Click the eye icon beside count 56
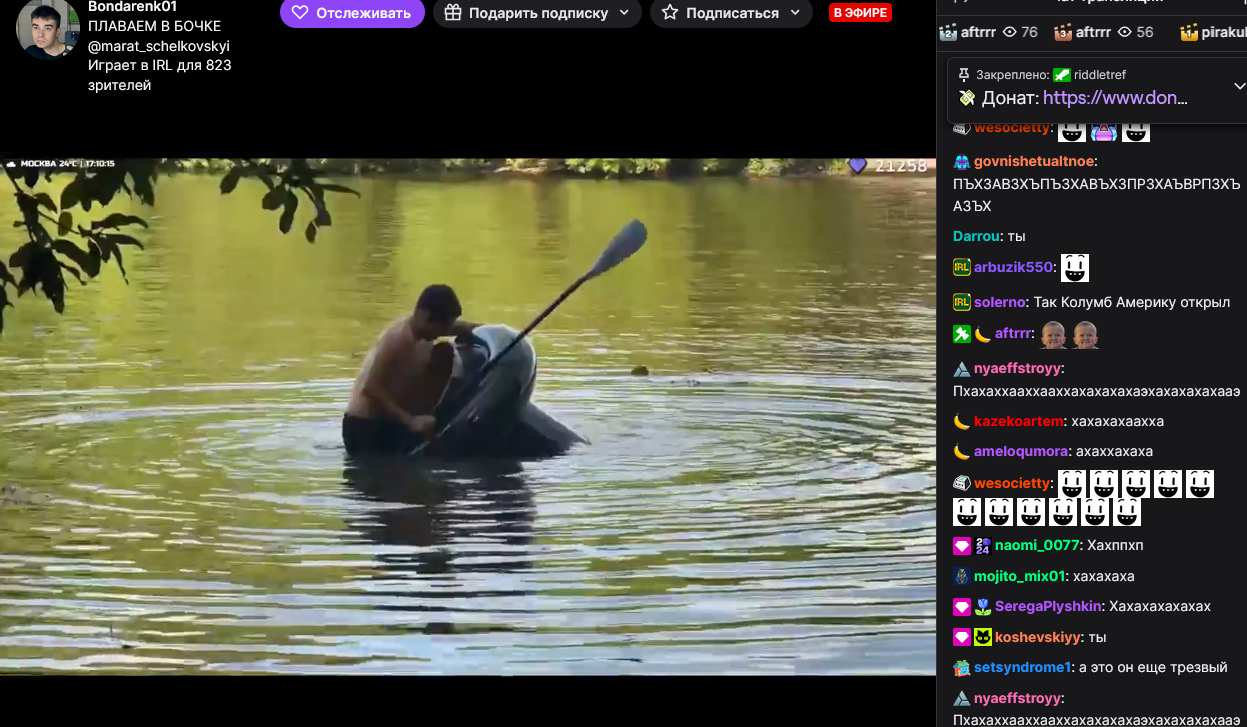Viewport: 1247px width, 727px height. pyautogui.click(x=1123, y=32)
